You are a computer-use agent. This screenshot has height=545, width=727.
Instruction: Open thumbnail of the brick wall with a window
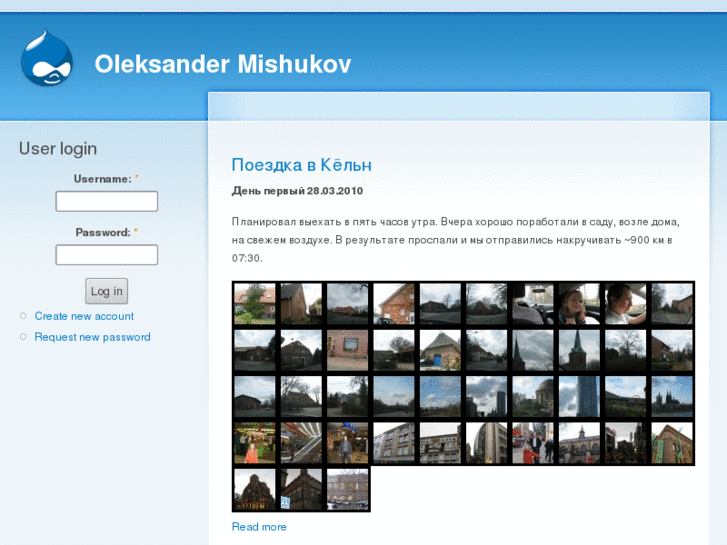pos(348,350)
